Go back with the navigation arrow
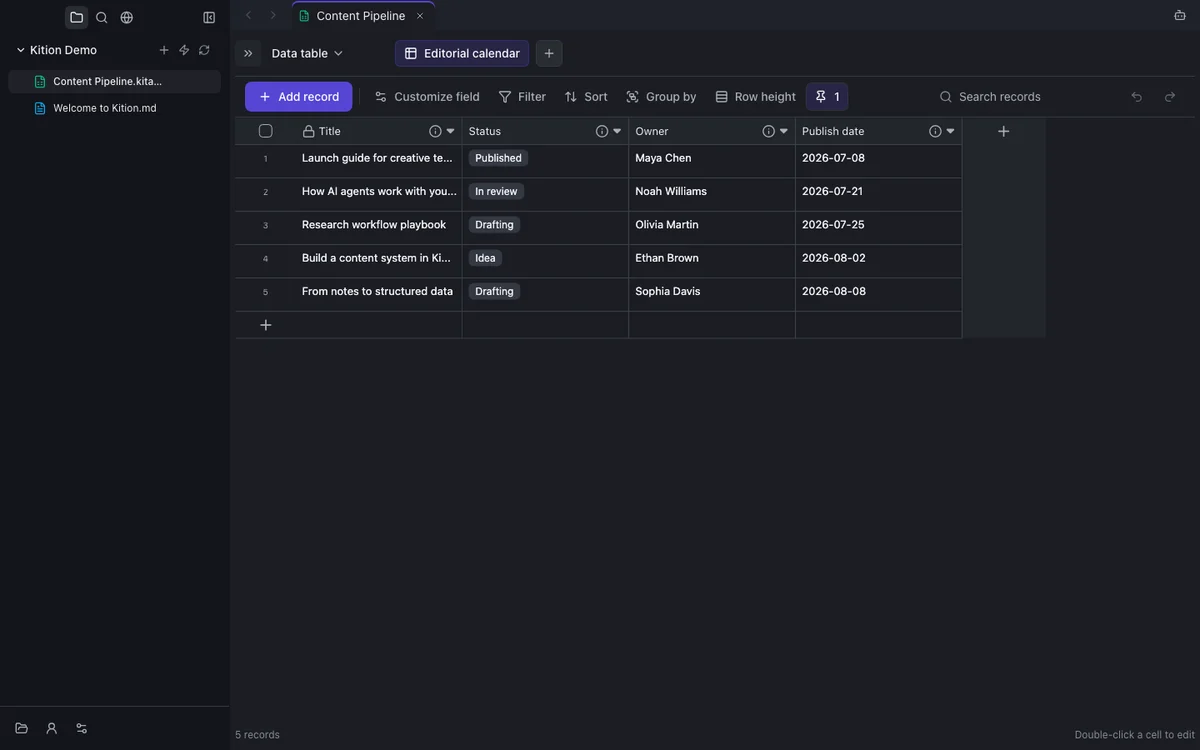This screenshot has height=750, width=1200. pos(249,15)
